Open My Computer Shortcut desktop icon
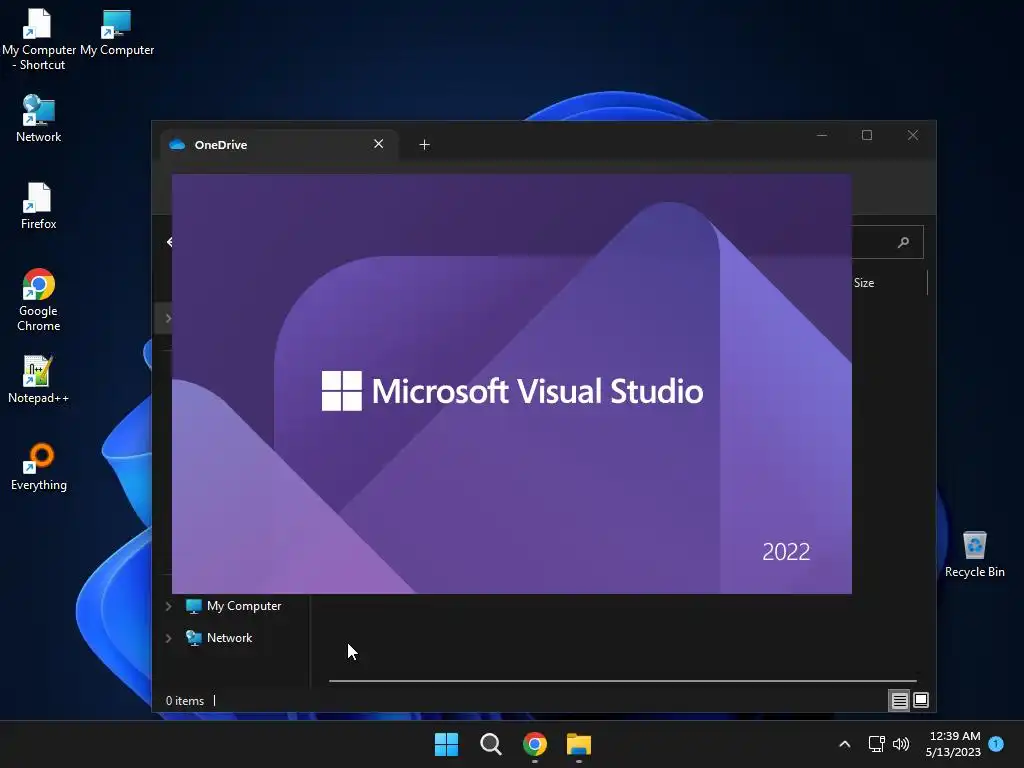The width and height of the screenshot is (1024, 768). (x=38, y=39)
